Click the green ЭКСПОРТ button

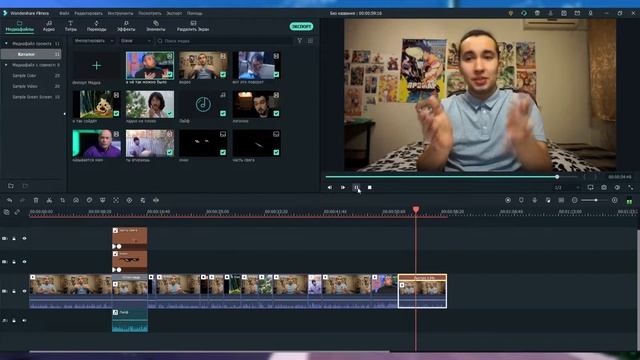pyautogui.click(x=301, y=27)
